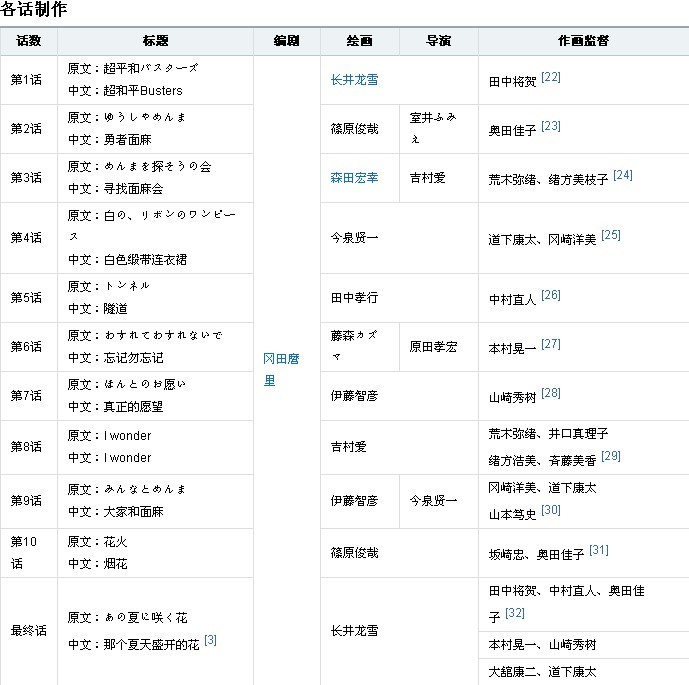Select the 导演 column header
This screenshot has width=689, height=685.
pyautogui.click(x=438, y=41)
